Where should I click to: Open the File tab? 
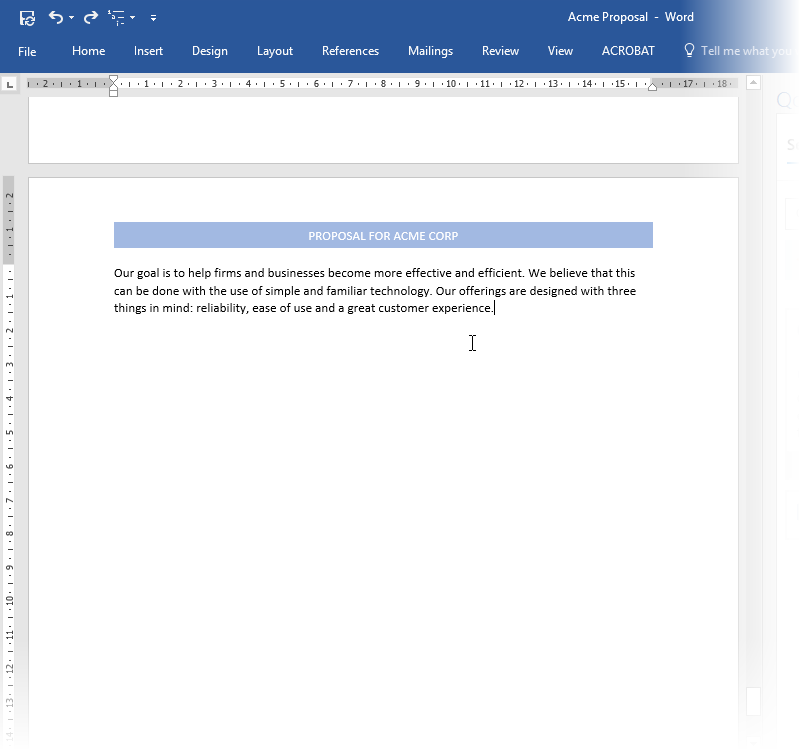tap(27, 52)
